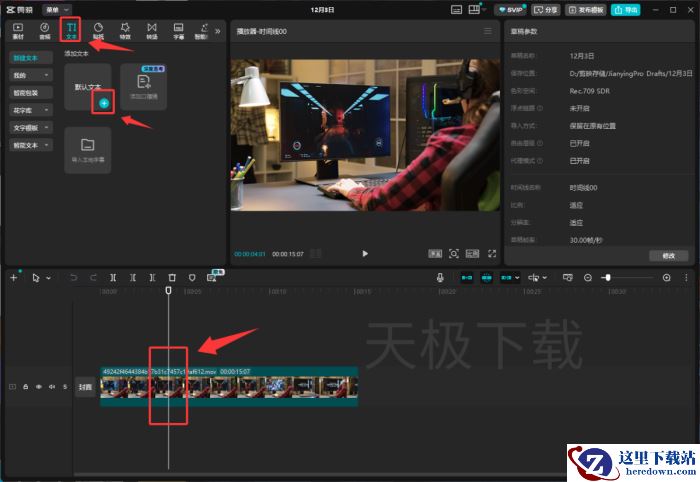Viewport: 700px width, 482px height.
Task: Expand the 文字模板 category dropdown
Action: (x=31, y=128)
